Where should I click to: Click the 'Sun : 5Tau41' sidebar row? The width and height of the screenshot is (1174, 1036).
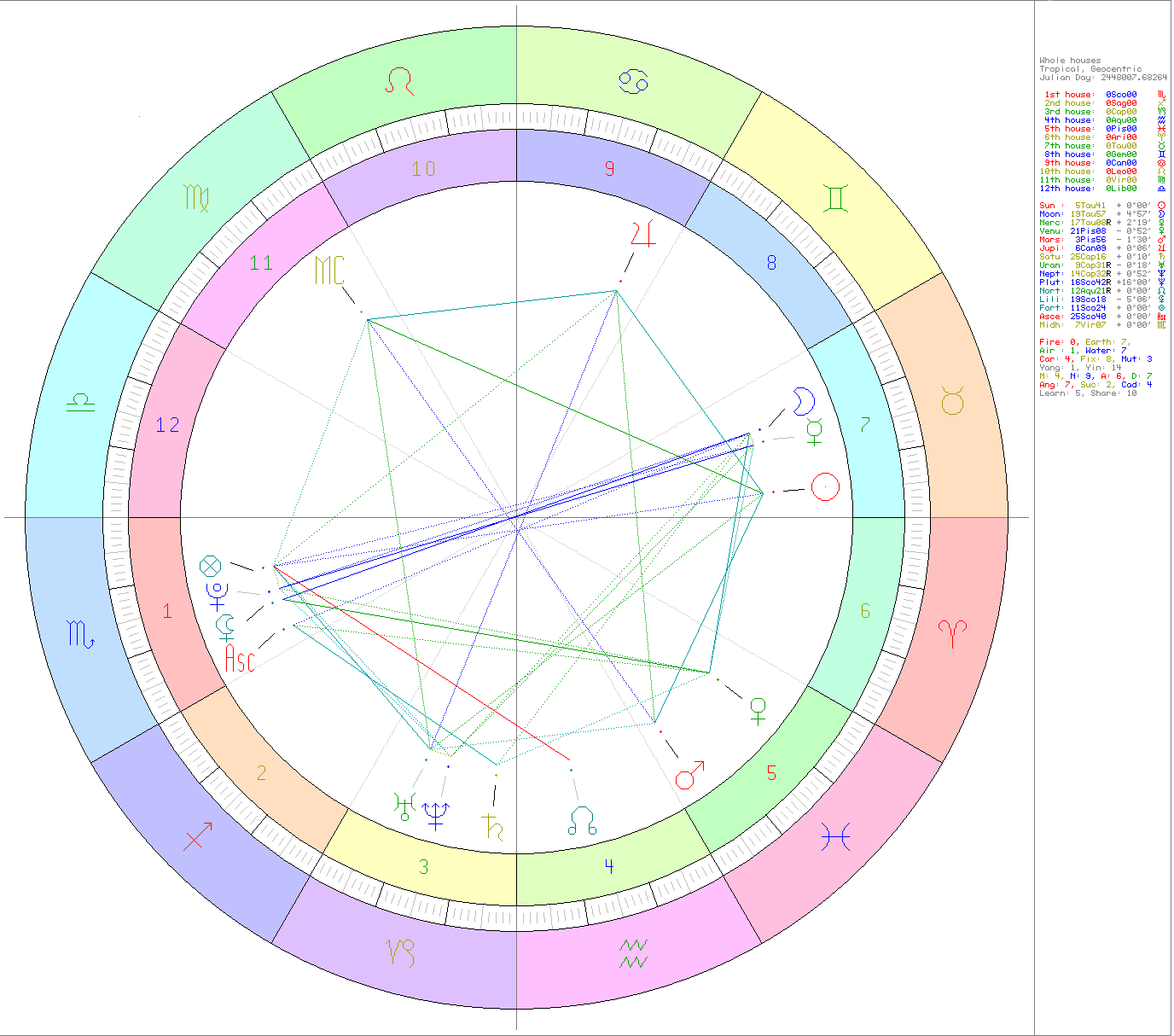(1103, 206)
